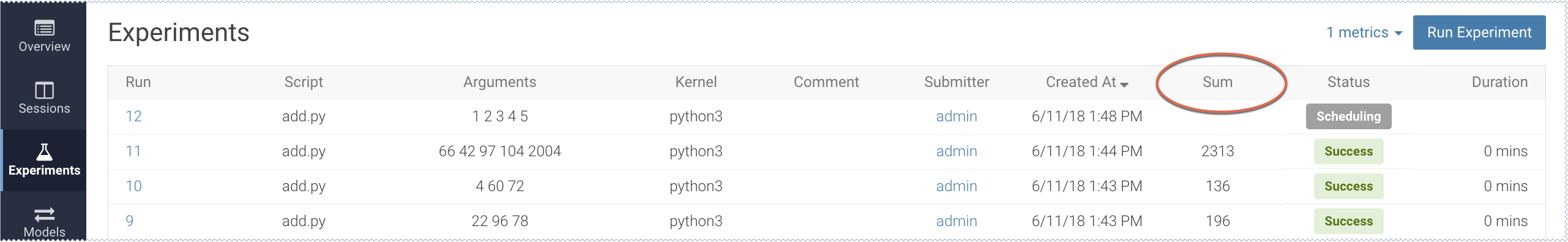Click the Status column header
Viewport: 1568px width, 242px height.
pos(1348,82)
